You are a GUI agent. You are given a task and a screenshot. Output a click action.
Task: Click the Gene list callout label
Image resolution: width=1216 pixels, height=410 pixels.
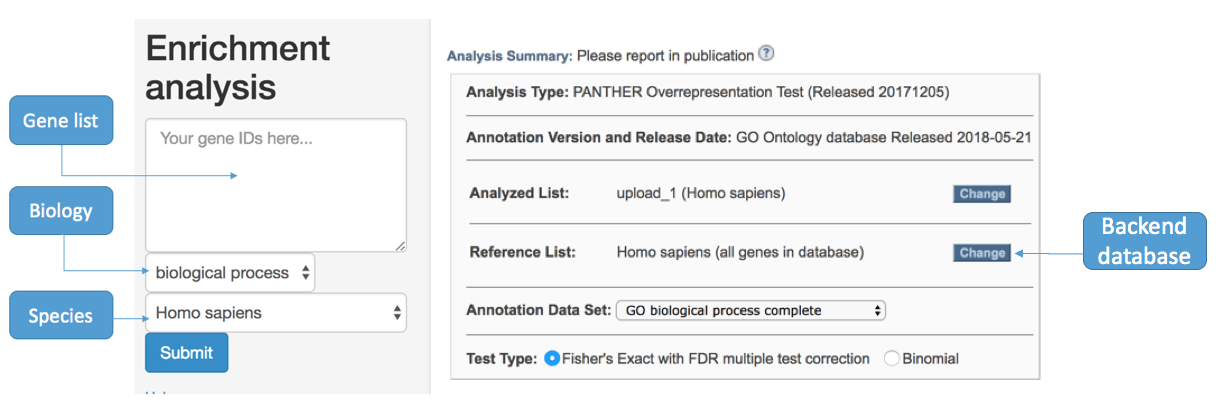(63, 121)
